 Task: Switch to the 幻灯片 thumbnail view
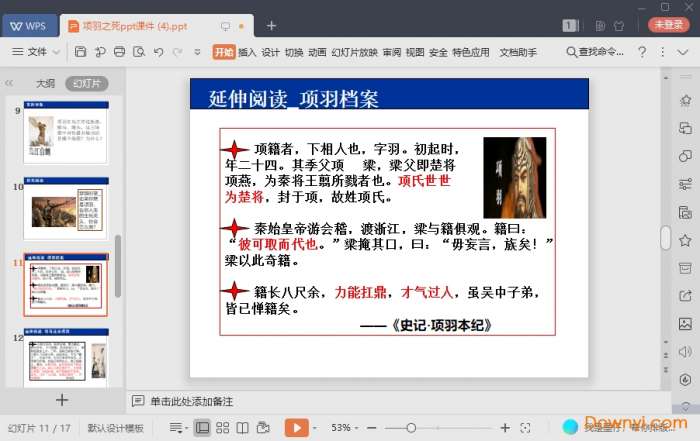coord(87,83)
